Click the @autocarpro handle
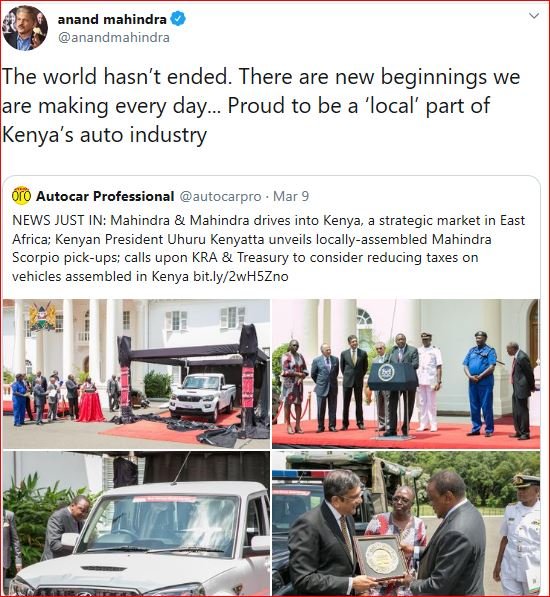Viewport: 550px width, 597px height. [220, 196]
